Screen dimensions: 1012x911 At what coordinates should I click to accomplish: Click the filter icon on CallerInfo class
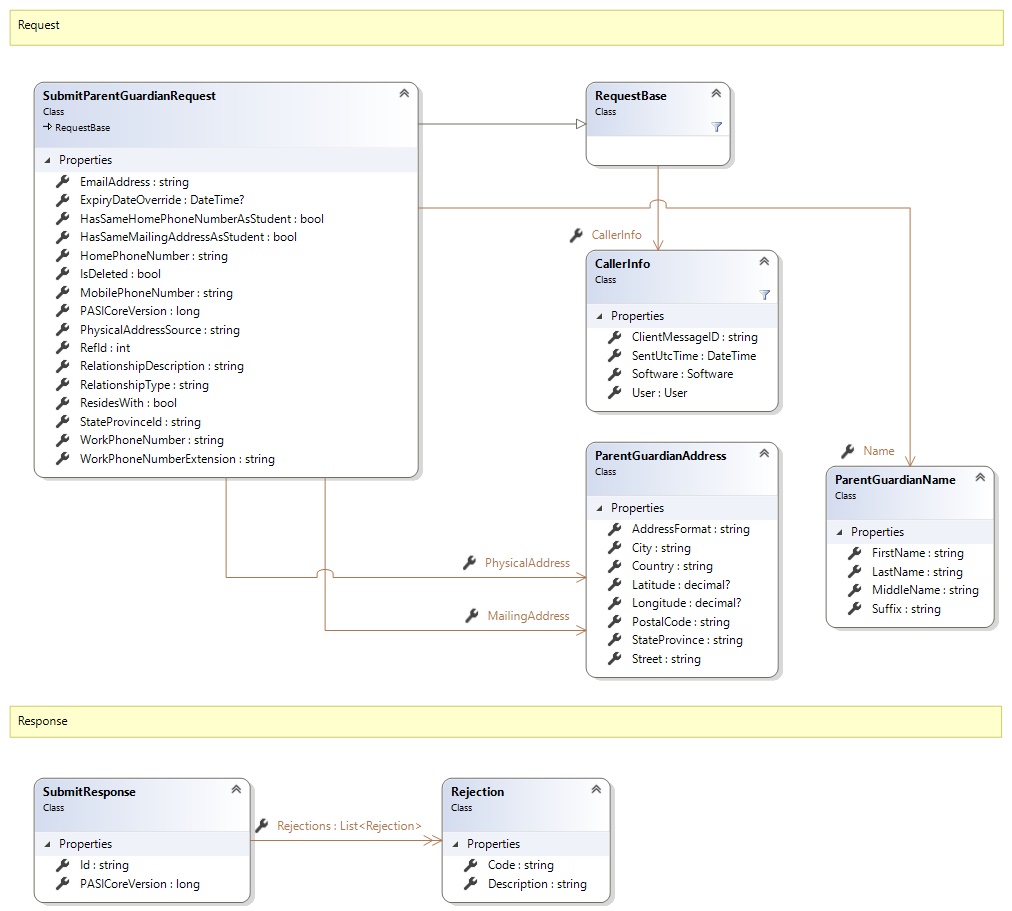pos(764,295)
